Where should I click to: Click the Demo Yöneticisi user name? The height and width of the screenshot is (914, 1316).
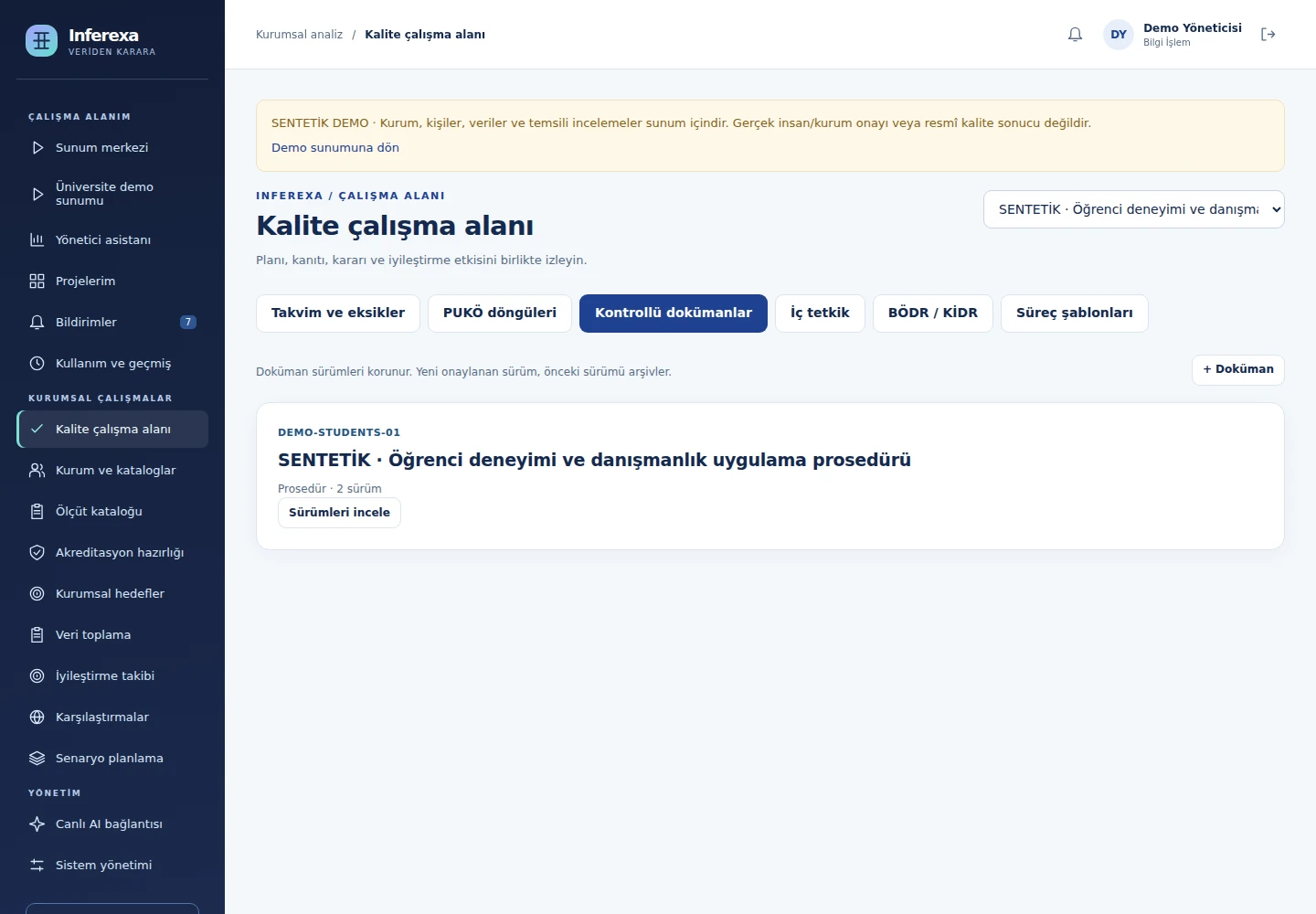click(x=1193, y=28)
